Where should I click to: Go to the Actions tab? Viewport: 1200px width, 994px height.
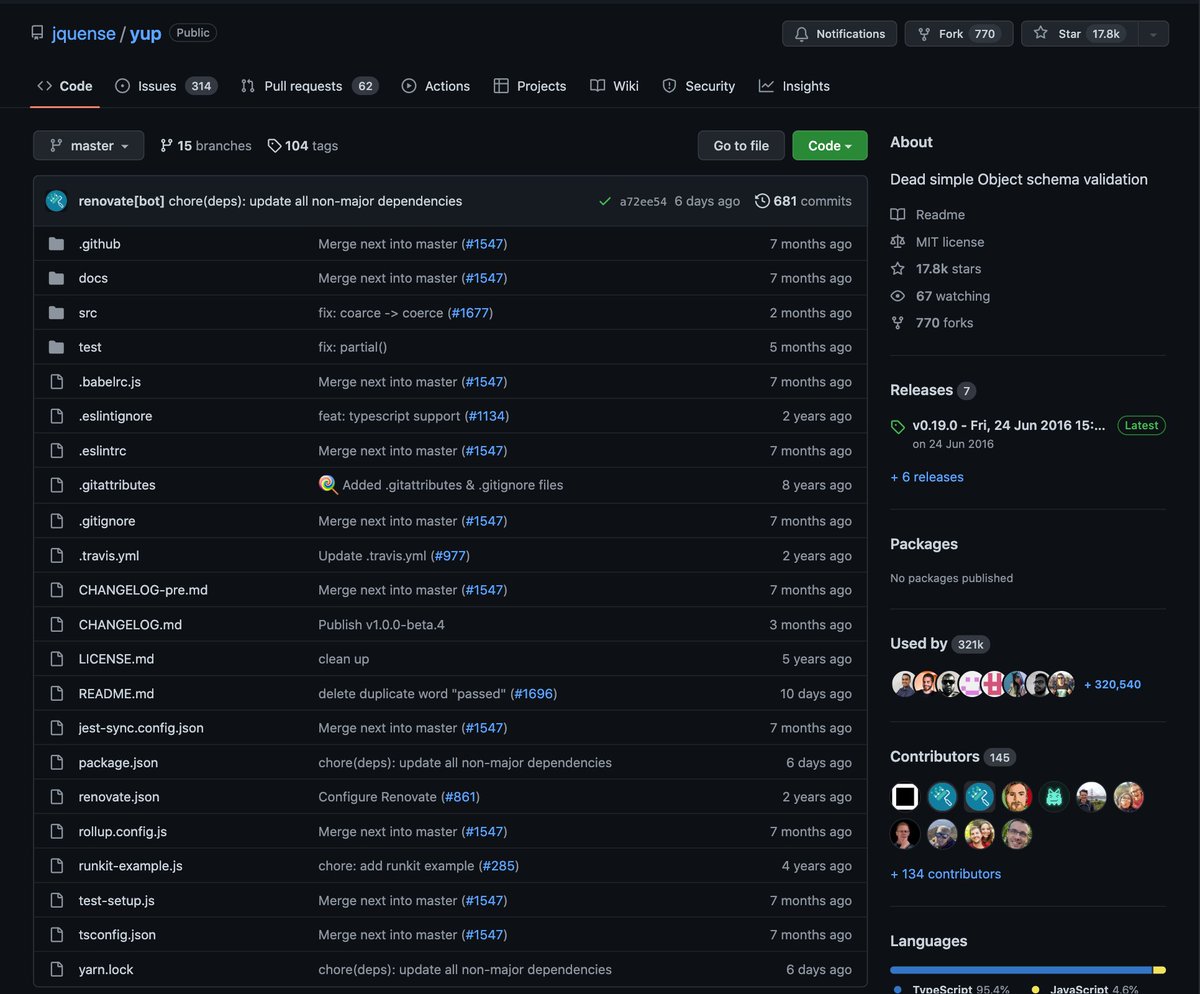435,86
